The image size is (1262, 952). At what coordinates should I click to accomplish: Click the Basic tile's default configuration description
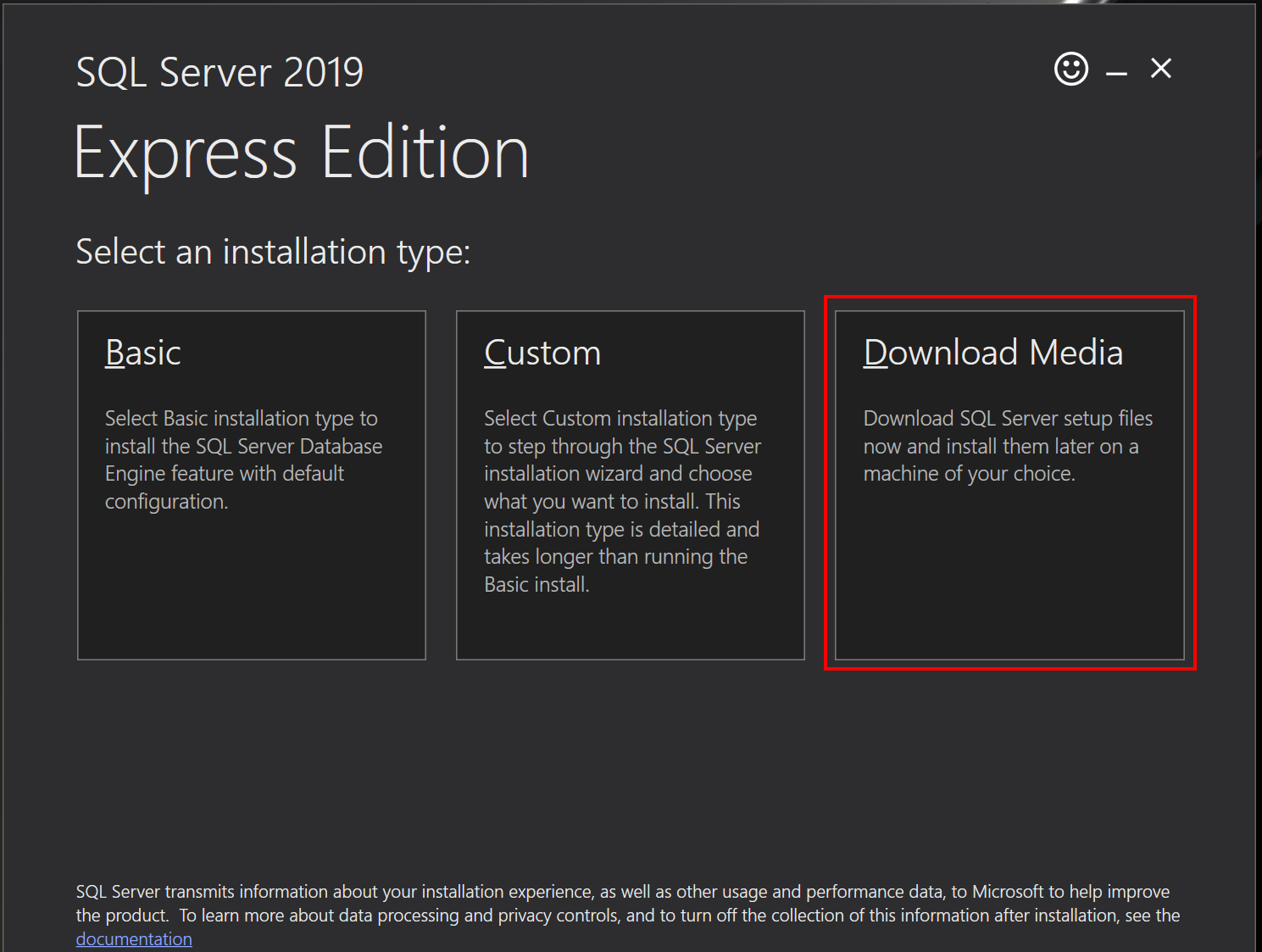243,459
